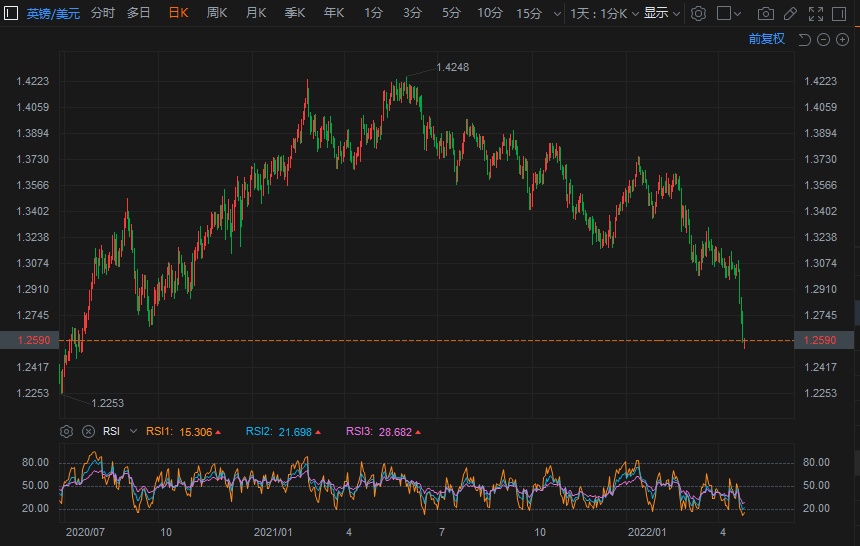The height and width of the screenshot is (546, 860).
Task: Switch to 分时 intraday tab
Action: (x=102, y=13)
